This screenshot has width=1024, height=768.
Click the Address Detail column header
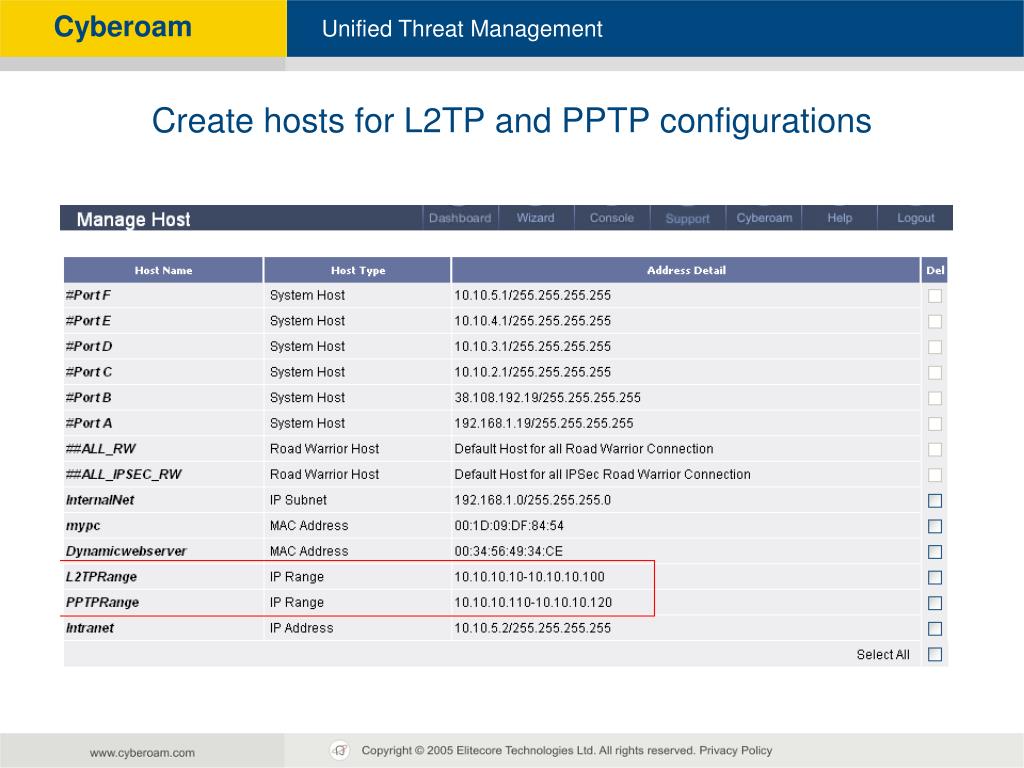(686, 270)
